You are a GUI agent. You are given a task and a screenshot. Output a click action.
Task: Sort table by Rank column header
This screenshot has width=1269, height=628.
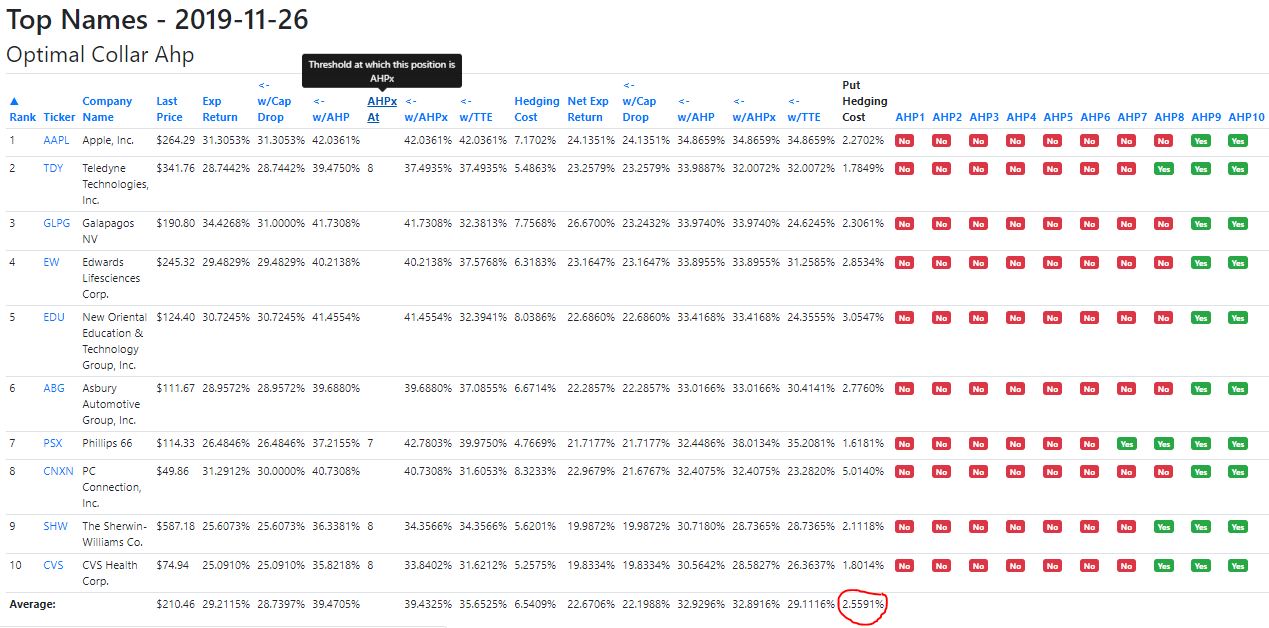(x=22, y=109)
